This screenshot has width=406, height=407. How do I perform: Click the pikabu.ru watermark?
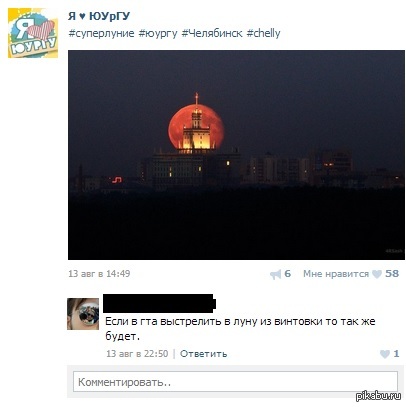point(378,396)
